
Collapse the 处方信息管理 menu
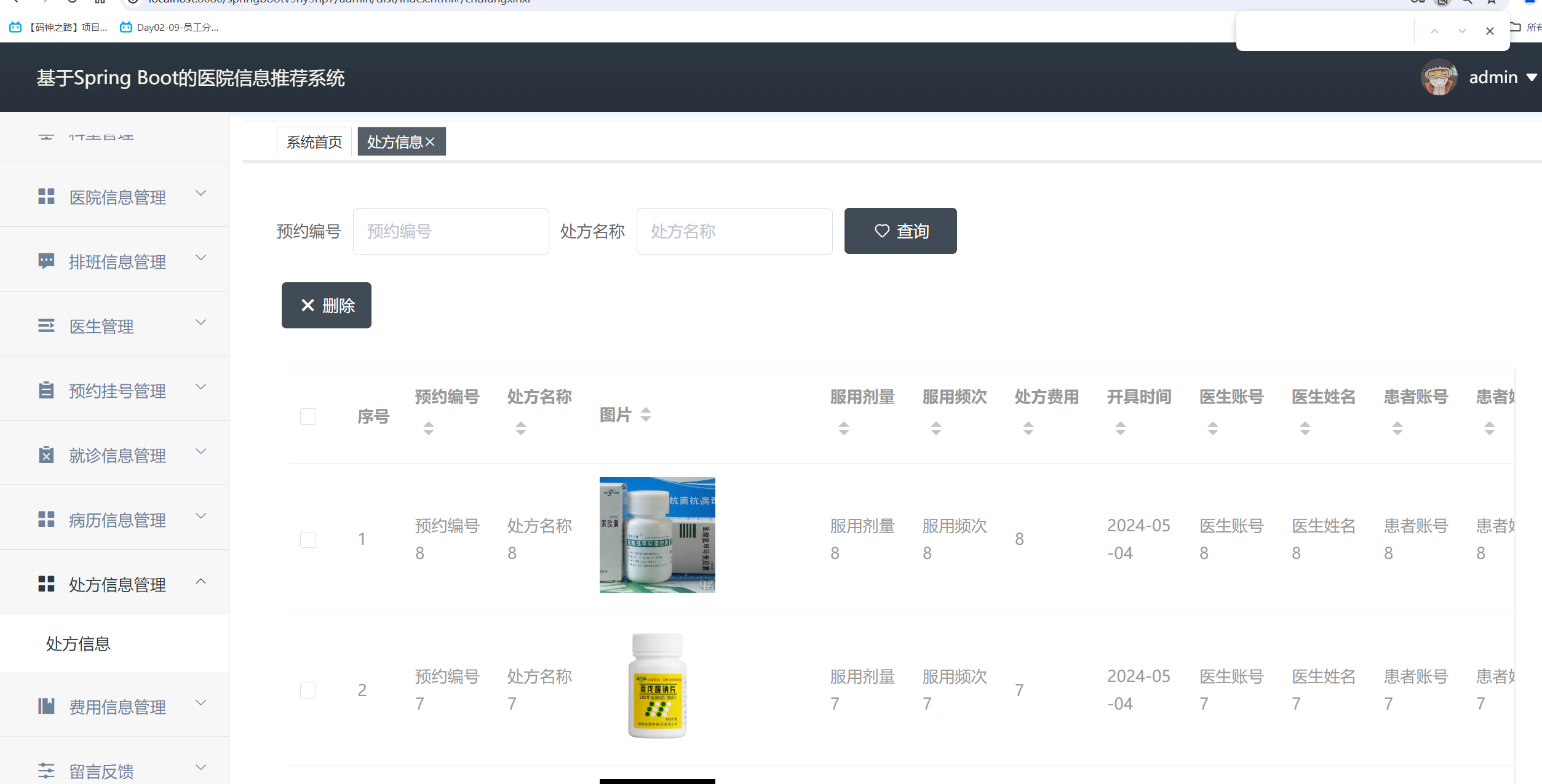[201, 580]
